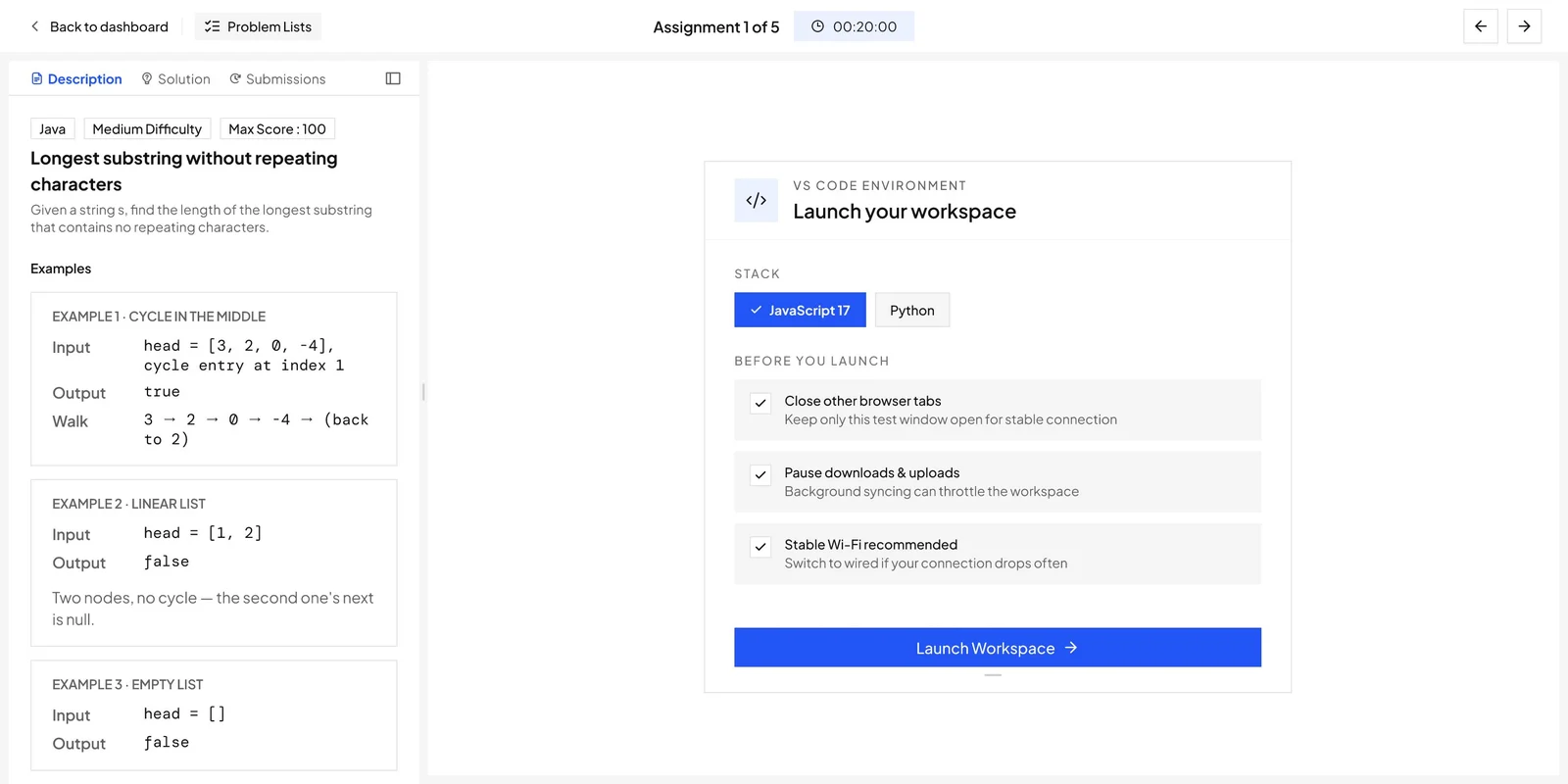Click the problem title Longest substring heading

pos(184,171)
